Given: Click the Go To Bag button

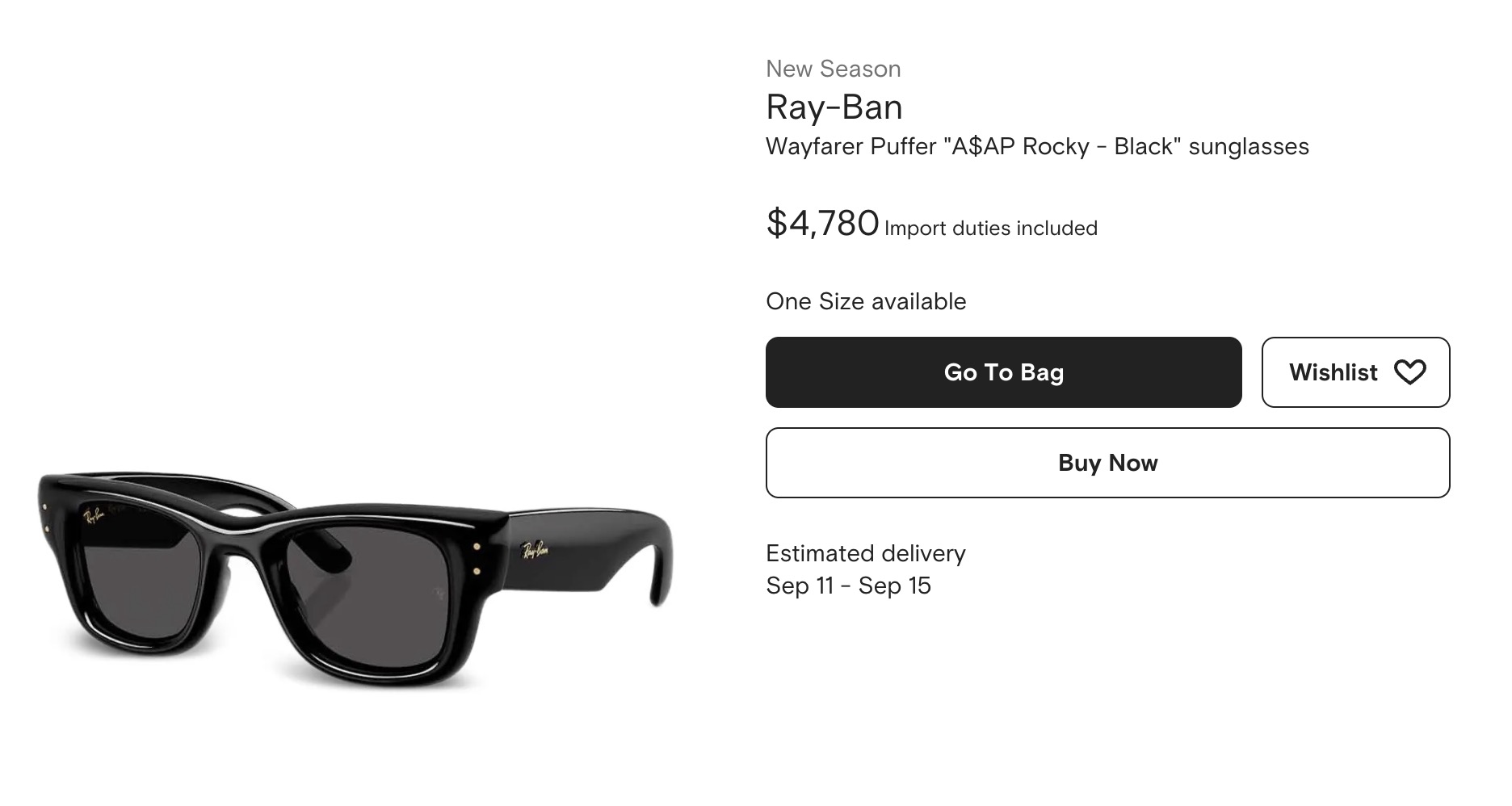Looking at the screenshot, I should tap(1003, 372).
